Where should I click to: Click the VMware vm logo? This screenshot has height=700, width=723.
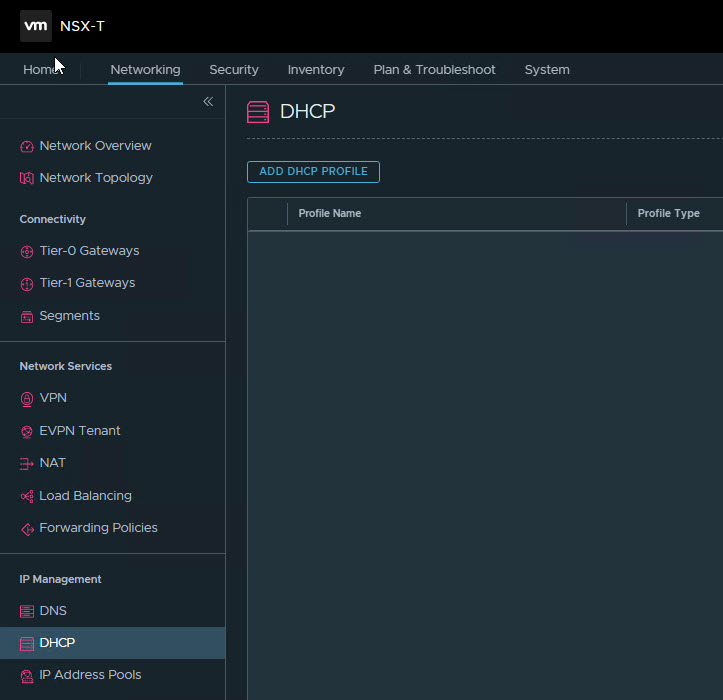click(36, 26)
